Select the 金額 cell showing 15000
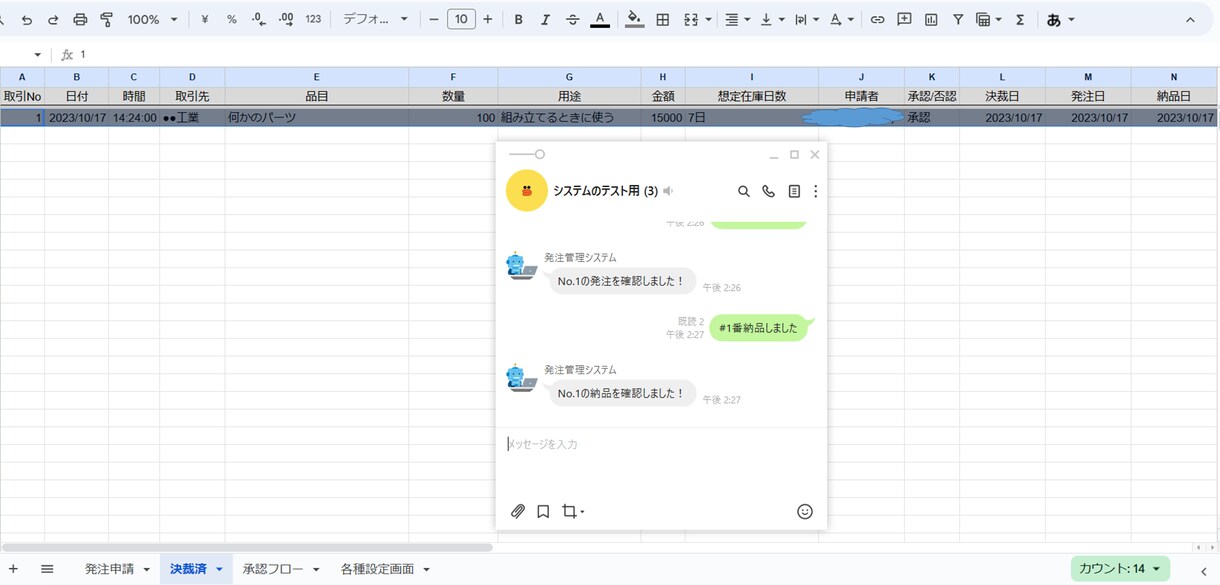 pyautogui.click(x=663, y=117)
